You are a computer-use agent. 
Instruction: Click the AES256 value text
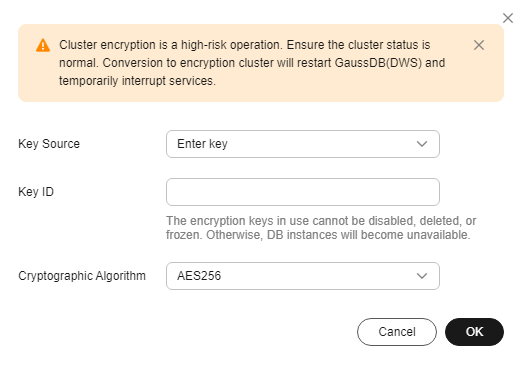point(199,276)
